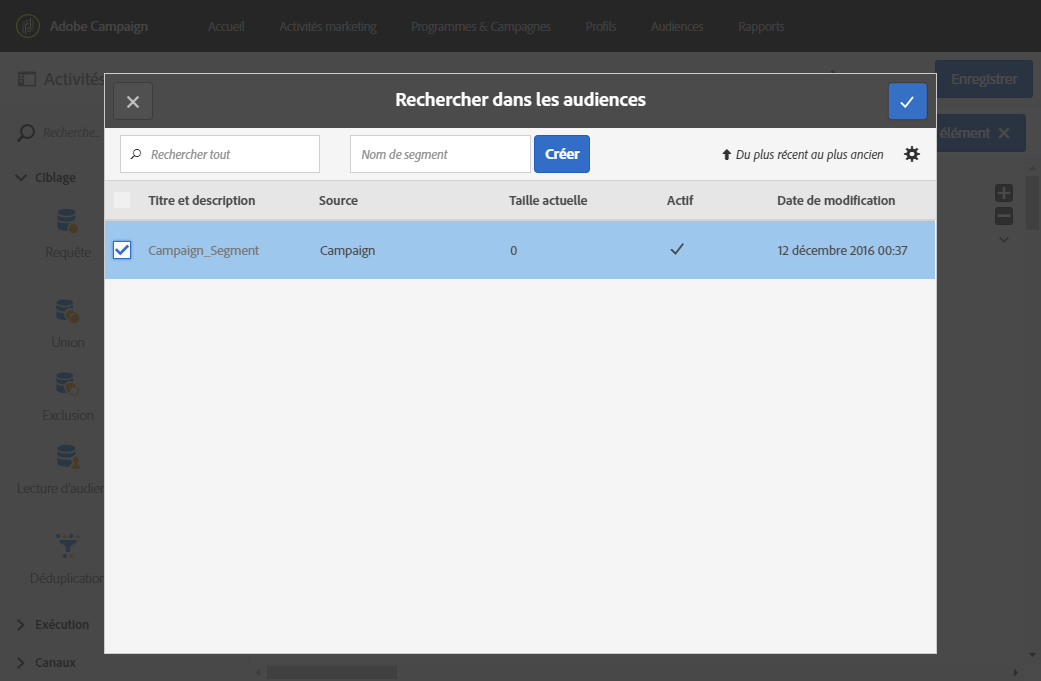Focus the Rechercher tout search field
This screenshot has height=681, width=1041.
pos(220,154)
